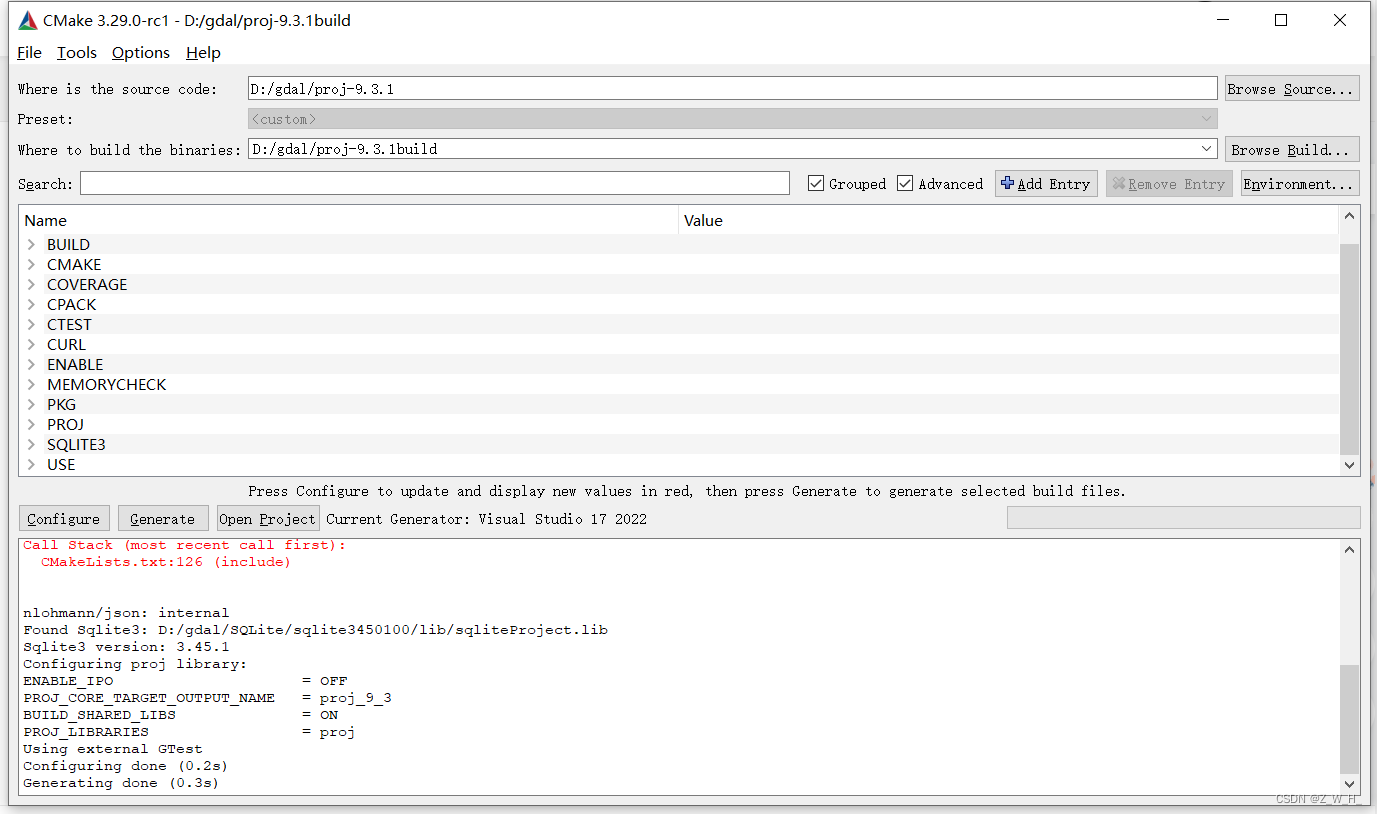Image resolution: width=1377 pixels, height=814 pixels.
Task: Click the Environment button
Action: click(1300, 184)
